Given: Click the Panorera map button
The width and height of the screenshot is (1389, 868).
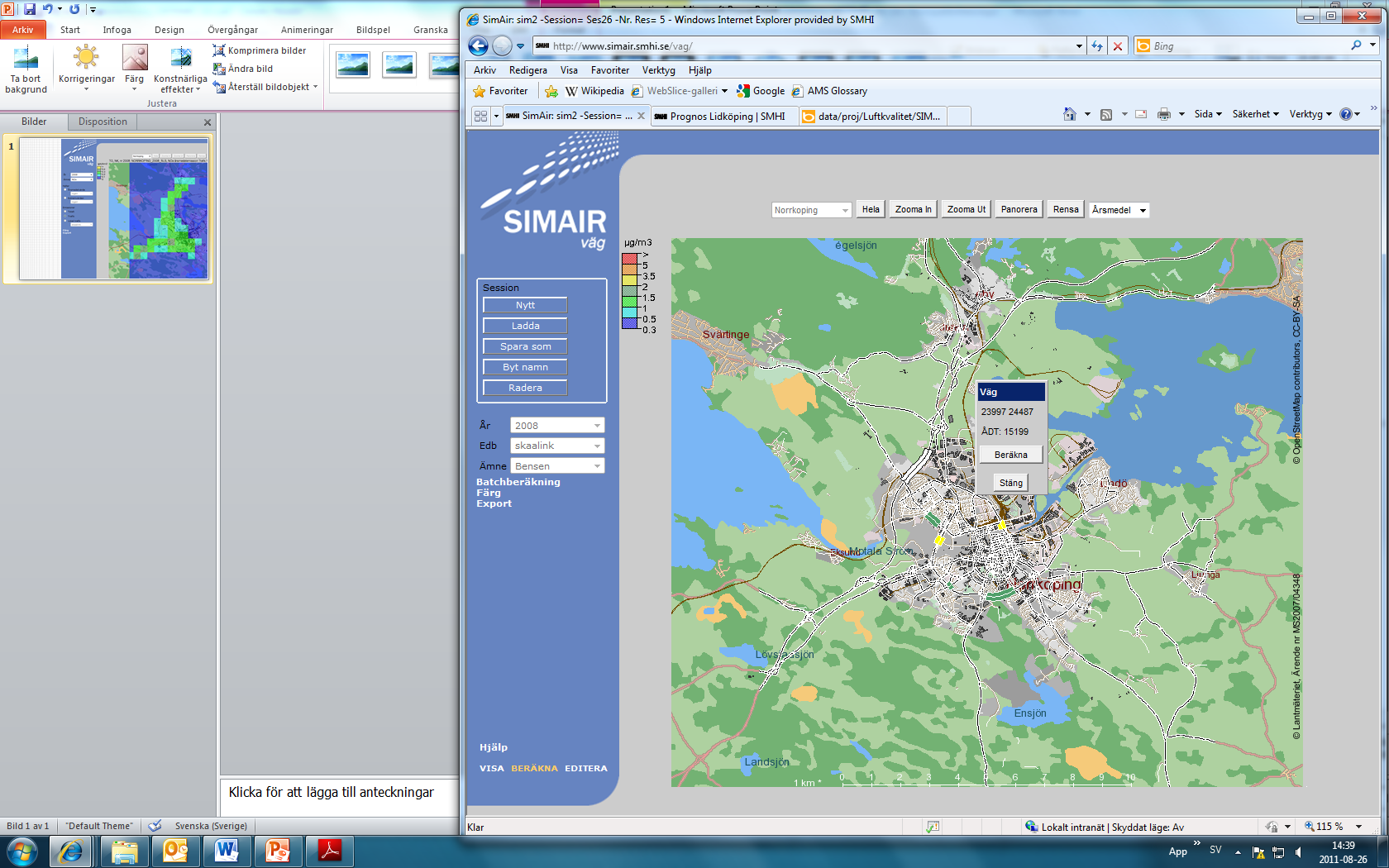Looking at the screenshot, I should click(1019, 209).
